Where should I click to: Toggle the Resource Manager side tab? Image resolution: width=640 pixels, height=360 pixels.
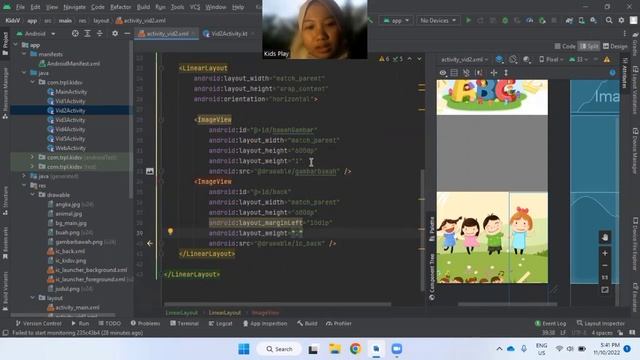click(x=5, y=93)
